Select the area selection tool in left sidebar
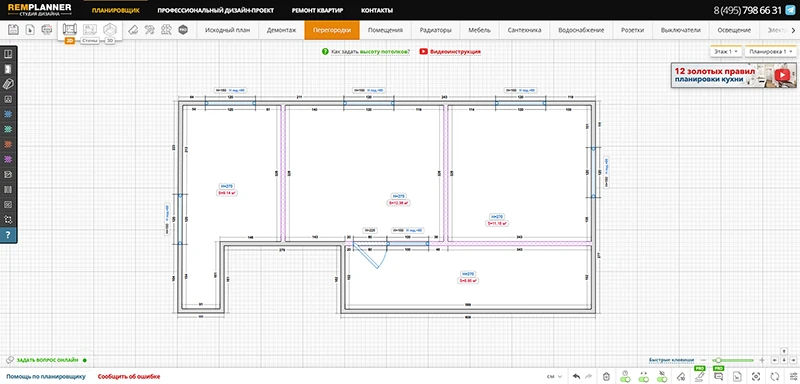800x384 pixels. [x=8, y=220]
